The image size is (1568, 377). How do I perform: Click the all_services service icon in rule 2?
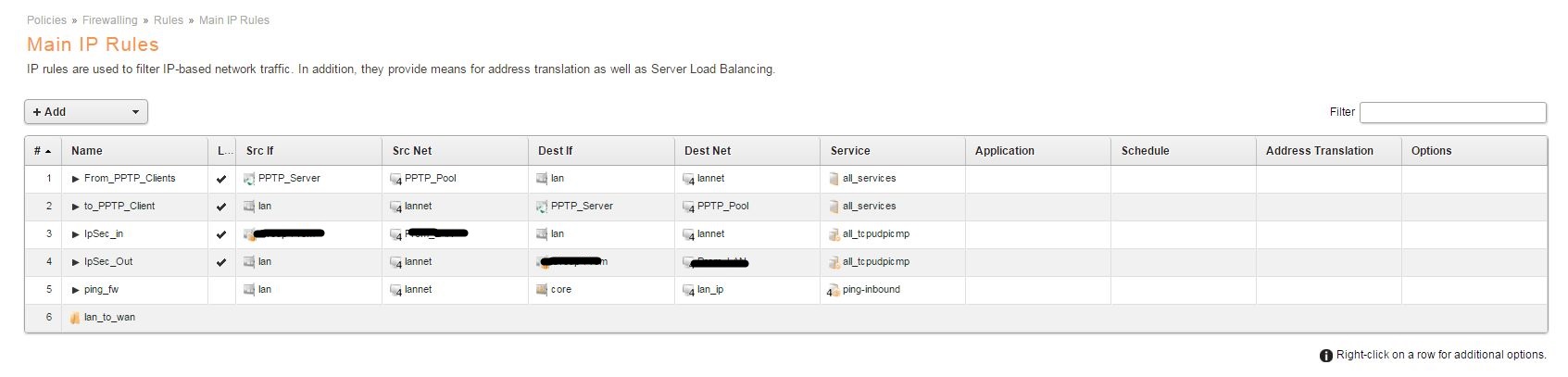coord(834,207)
